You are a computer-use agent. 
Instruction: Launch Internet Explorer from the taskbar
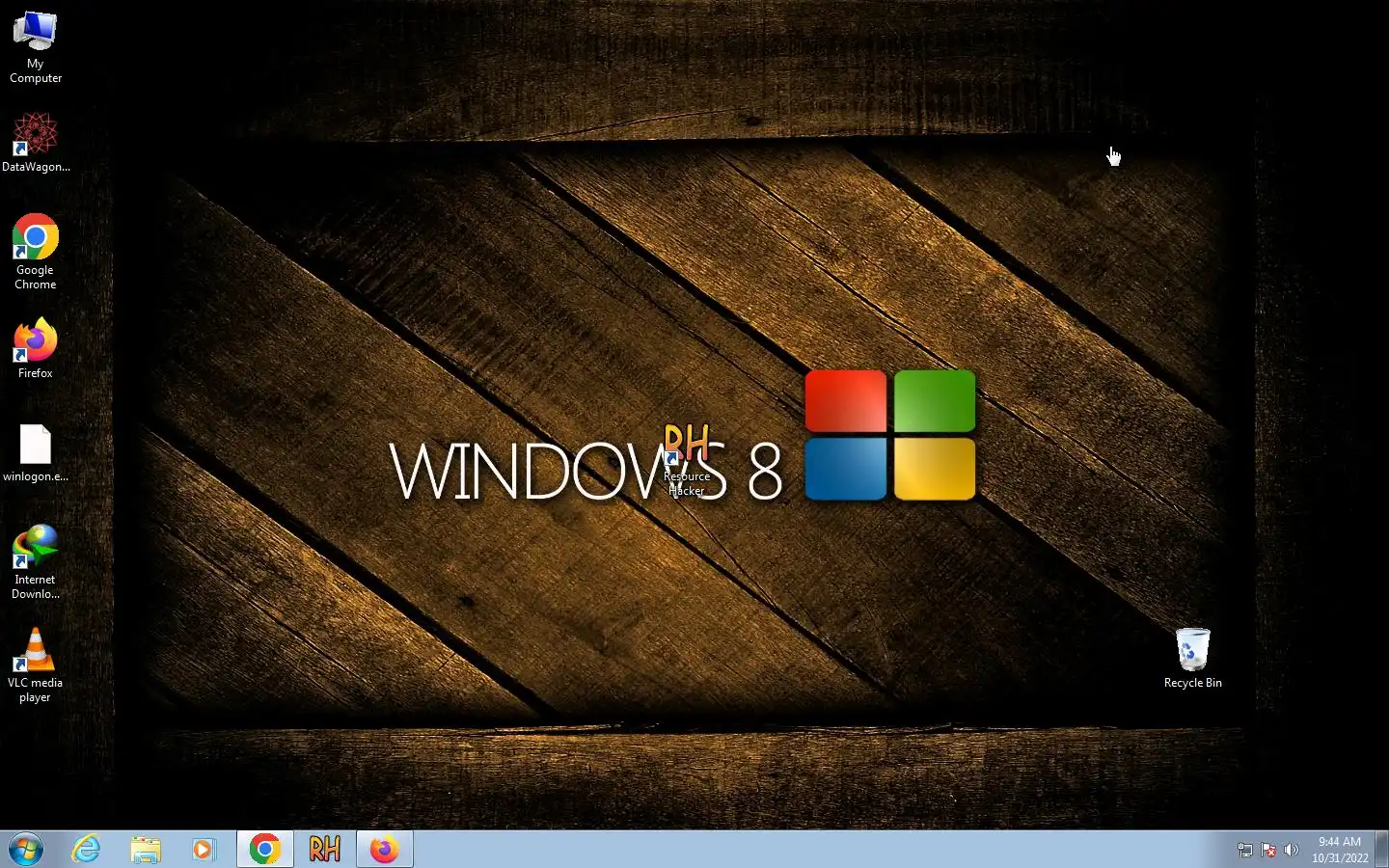(86, 850)
